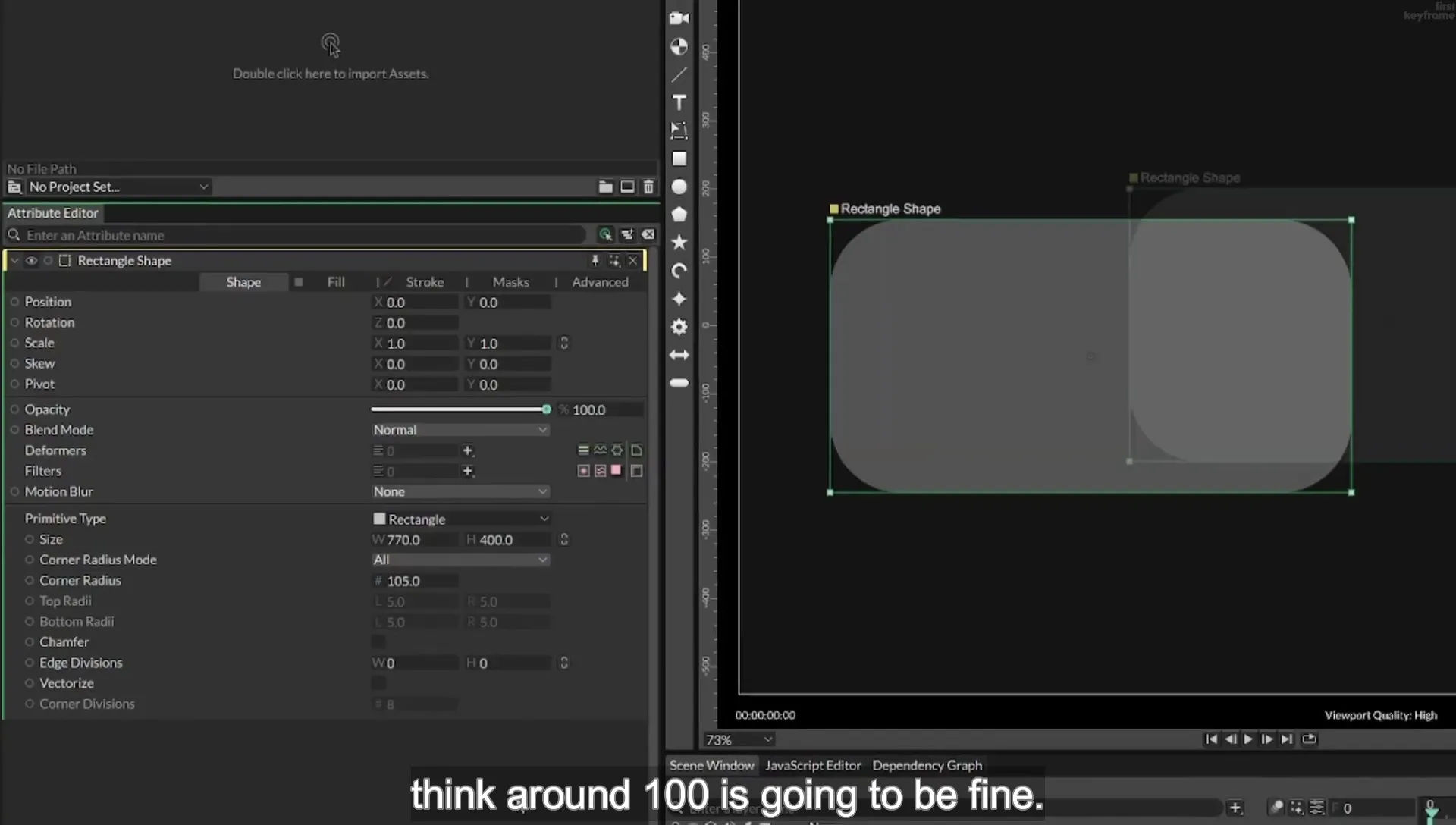1456x825 pixels.
Task: Open the Primitive Type dropdown
Action: point(460,519)
